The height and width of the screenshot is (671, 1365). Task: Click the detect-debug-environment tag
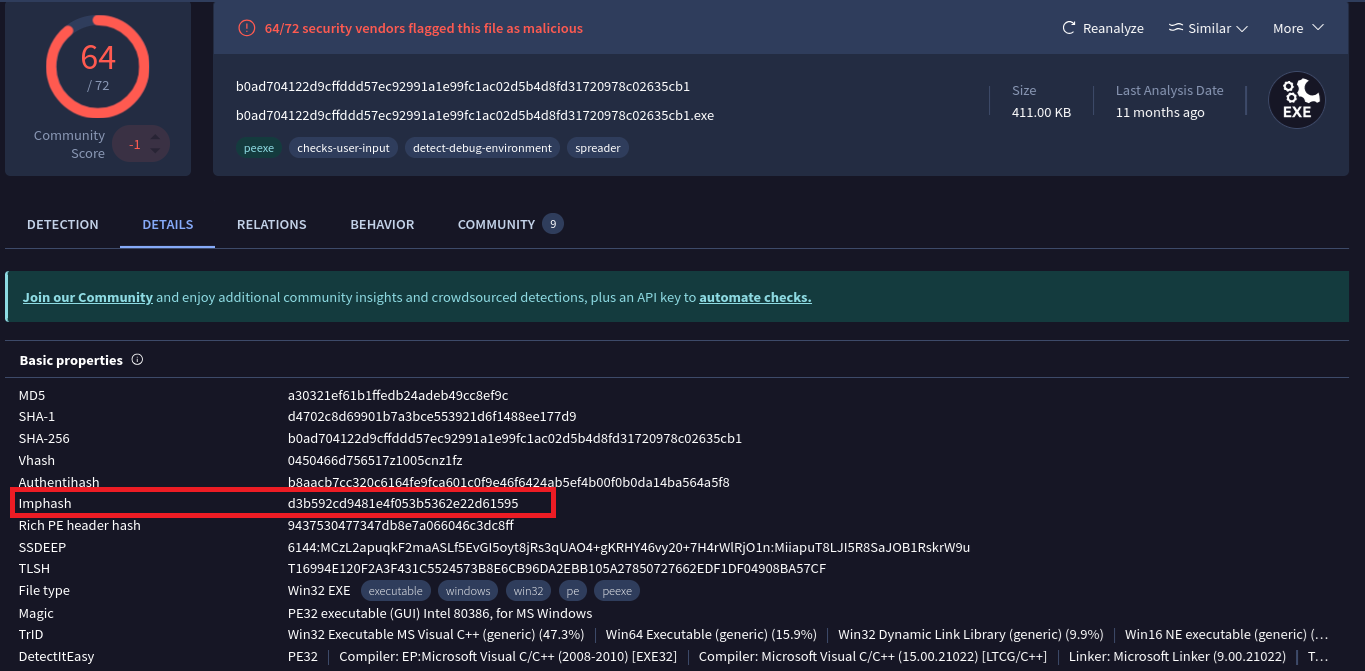(x=482, y=148)
